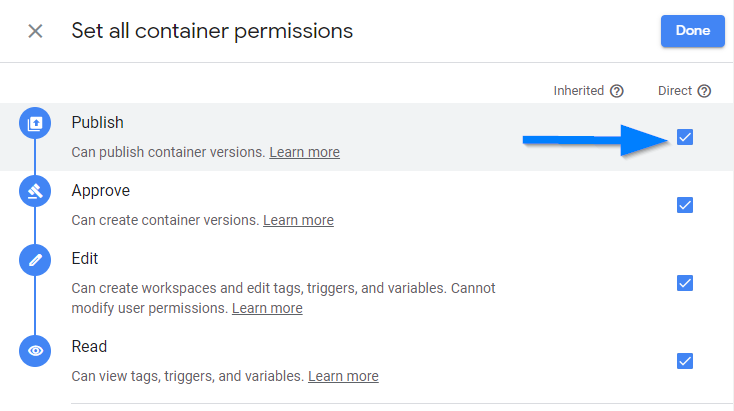This screenshot has width=734, height=411.
Task: Select the Publish permission title
Action: (97, 123)
